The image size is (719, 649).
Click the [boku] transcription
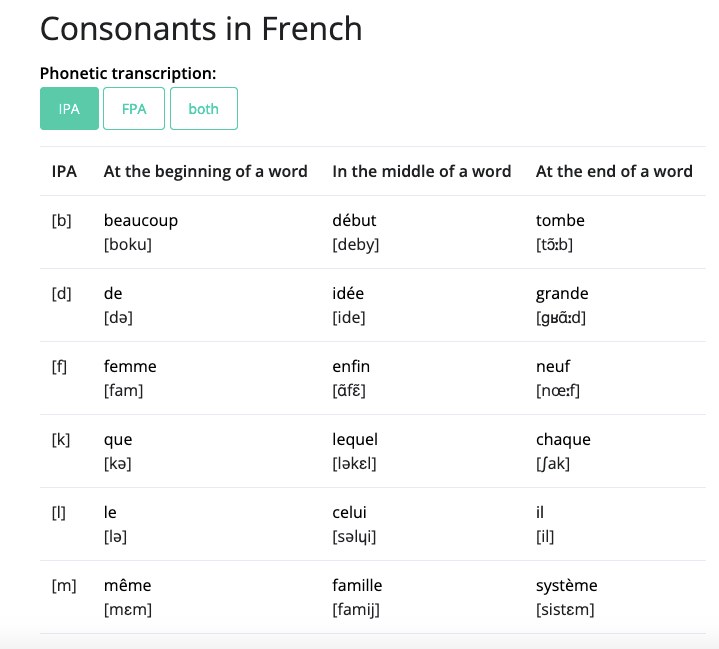point(127,244)
